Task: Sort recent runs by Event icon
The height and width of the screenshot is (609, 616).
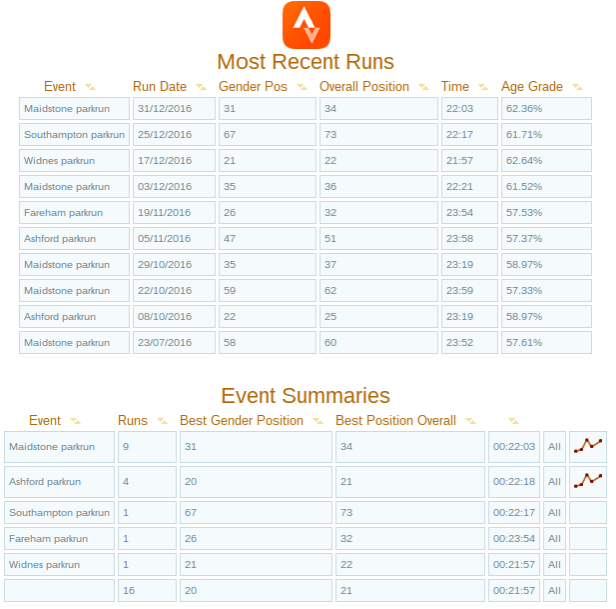Action: [x=91, y=88]
